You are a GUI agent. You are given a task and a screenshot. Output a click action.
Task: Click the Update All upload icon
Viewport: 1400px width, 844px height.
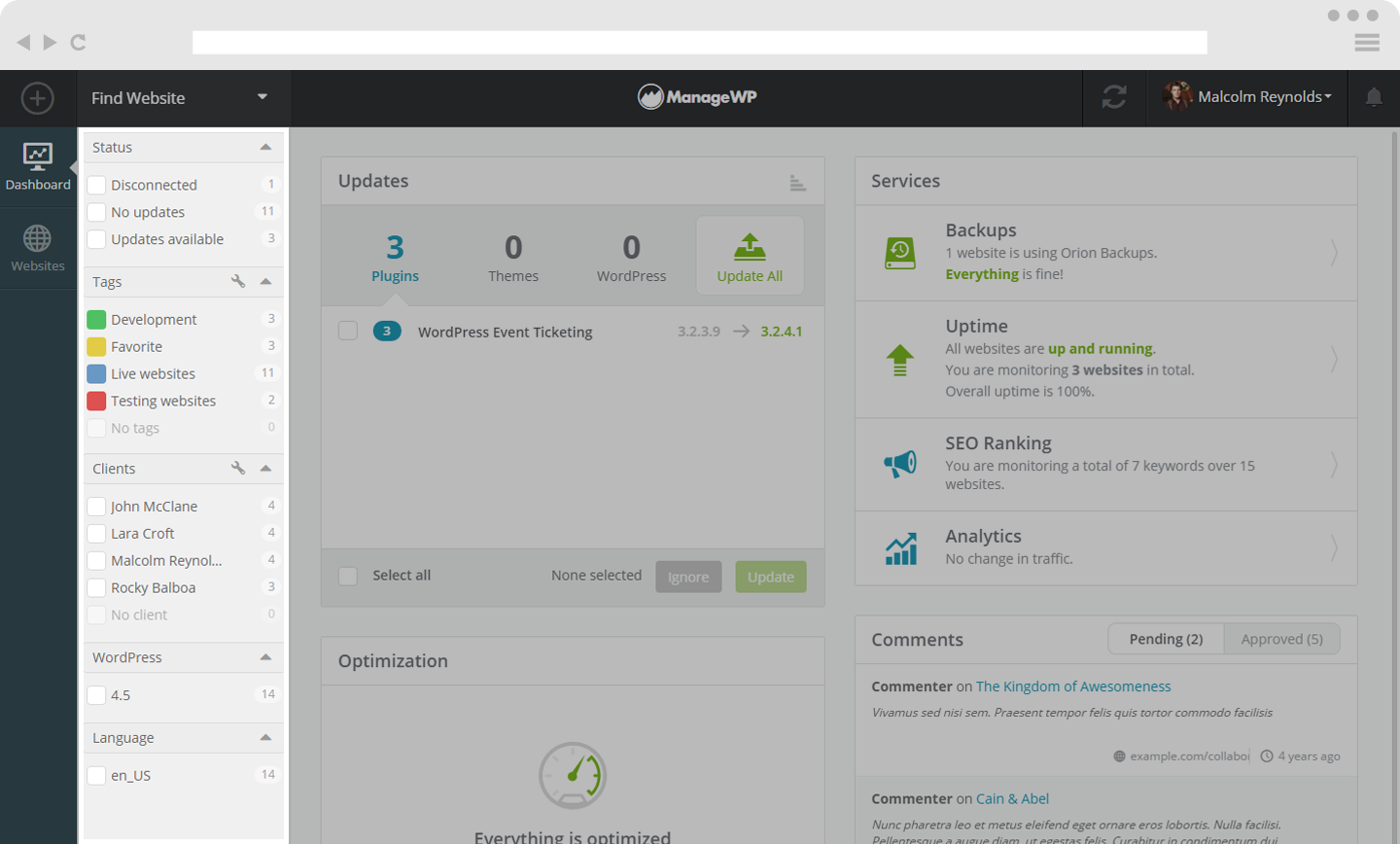click(x=750, y=247)
